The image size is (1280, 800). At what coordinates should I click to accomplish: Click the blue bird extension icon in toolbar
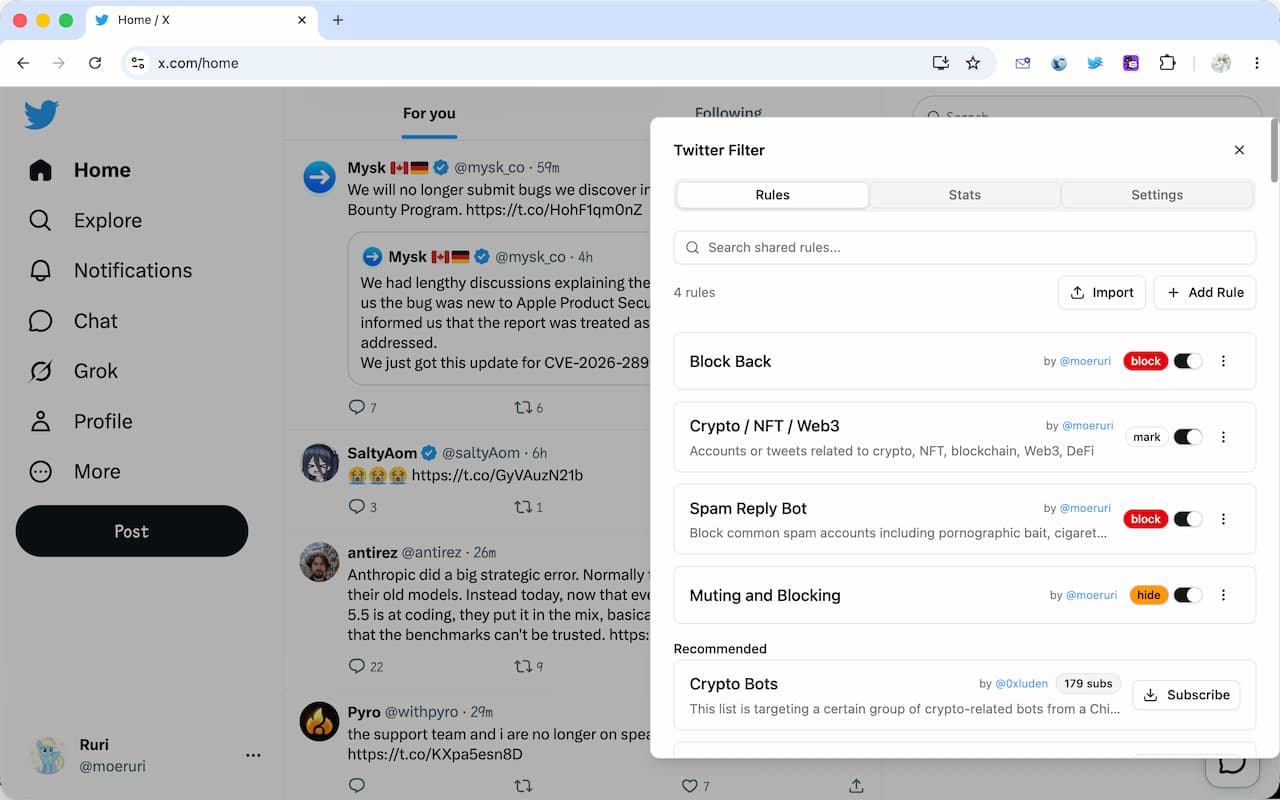1095,63
